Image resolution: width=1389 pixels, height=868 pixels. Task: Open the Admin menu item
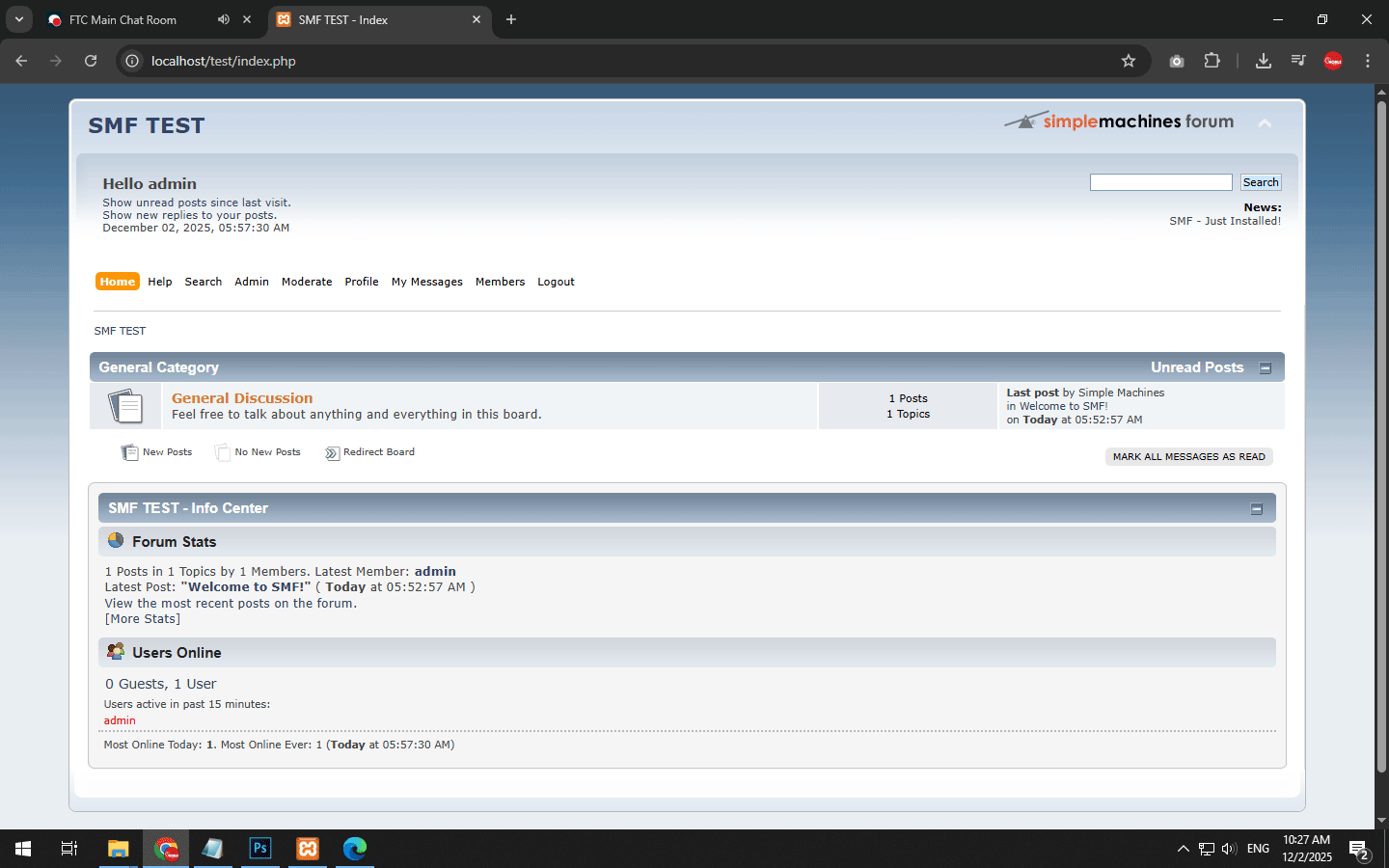point(252,282)
